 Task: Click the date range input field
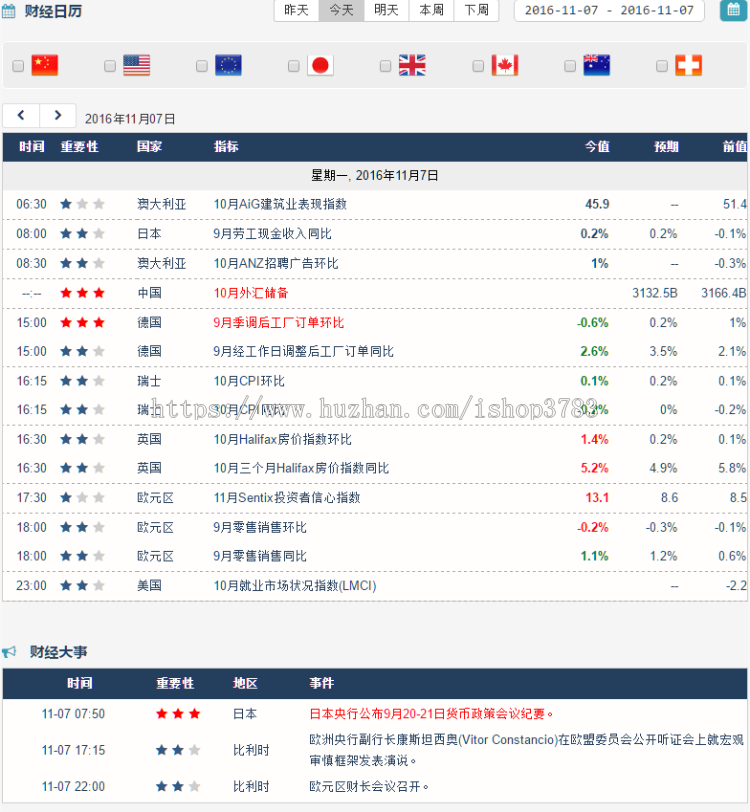pyautogui.click(x=609, y=10)
